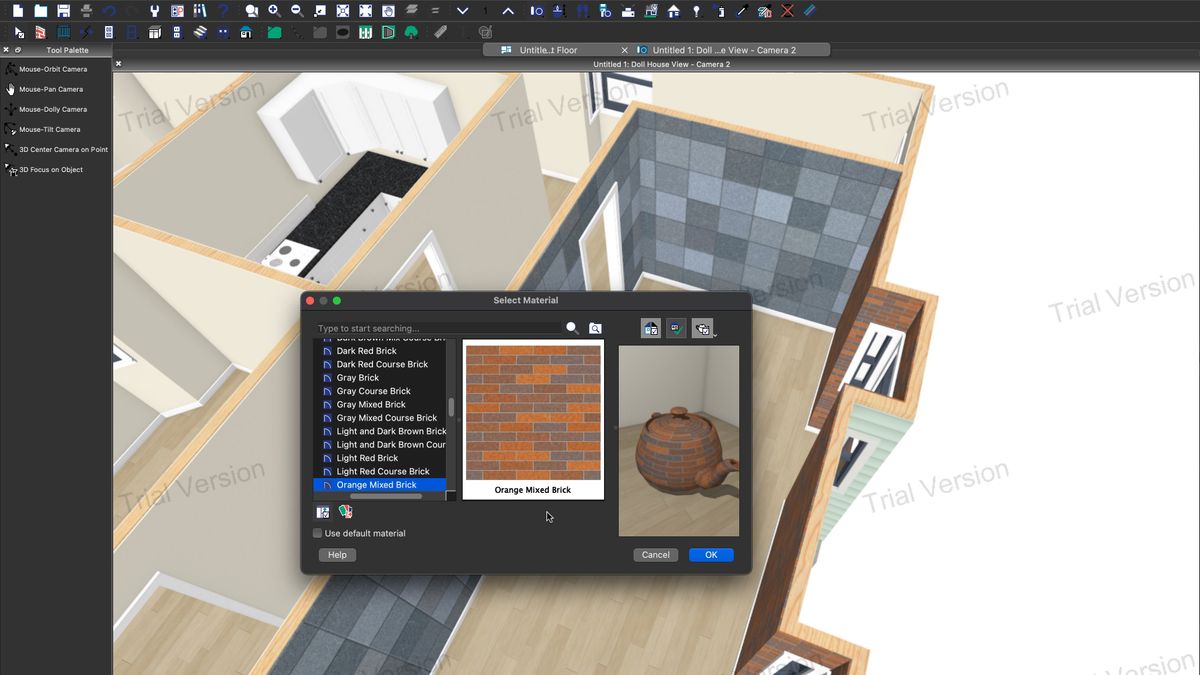Select Gray Mixed Brick from the material list
The width and height of the screenshot is (1200, 675).
[371, 404]
